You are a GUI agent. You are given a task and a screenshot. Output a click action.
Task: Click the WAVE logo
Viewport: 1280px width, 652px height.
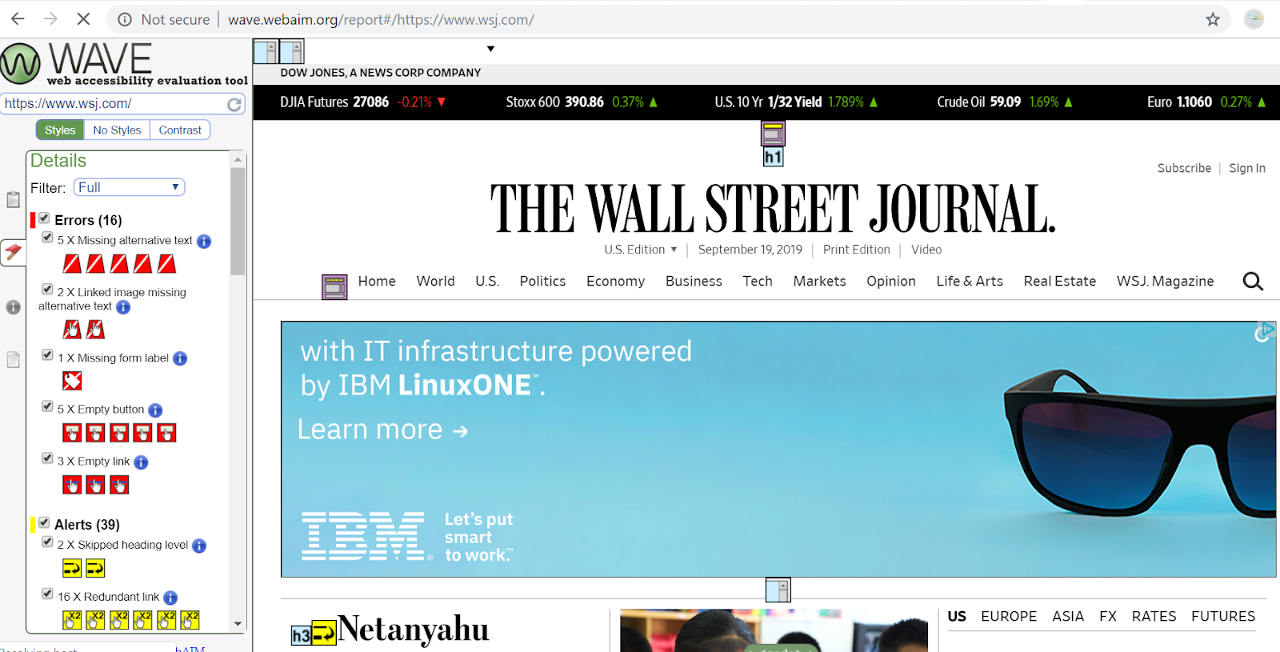124,64
